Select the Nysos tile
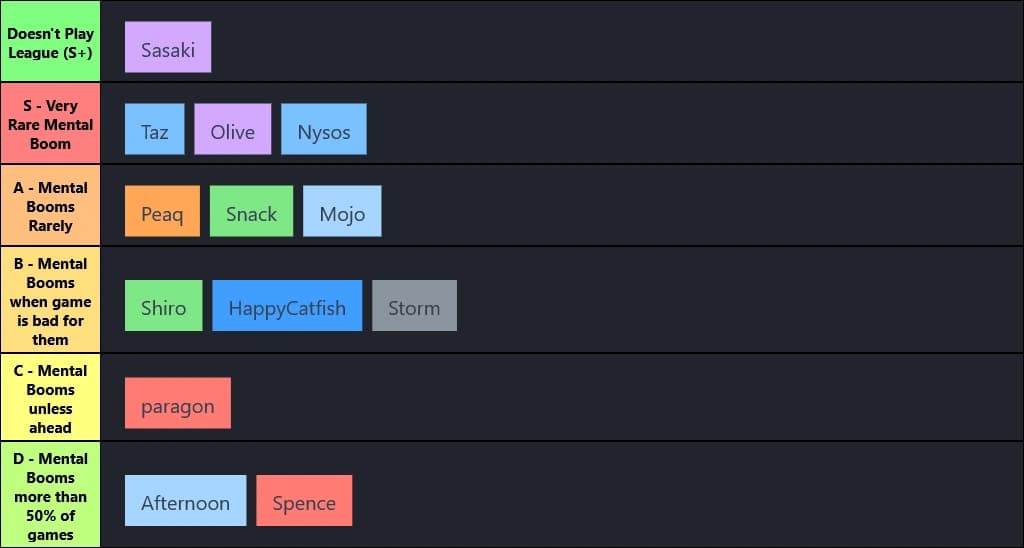Viewport: 1024px width, 548px height. point(324,129)
